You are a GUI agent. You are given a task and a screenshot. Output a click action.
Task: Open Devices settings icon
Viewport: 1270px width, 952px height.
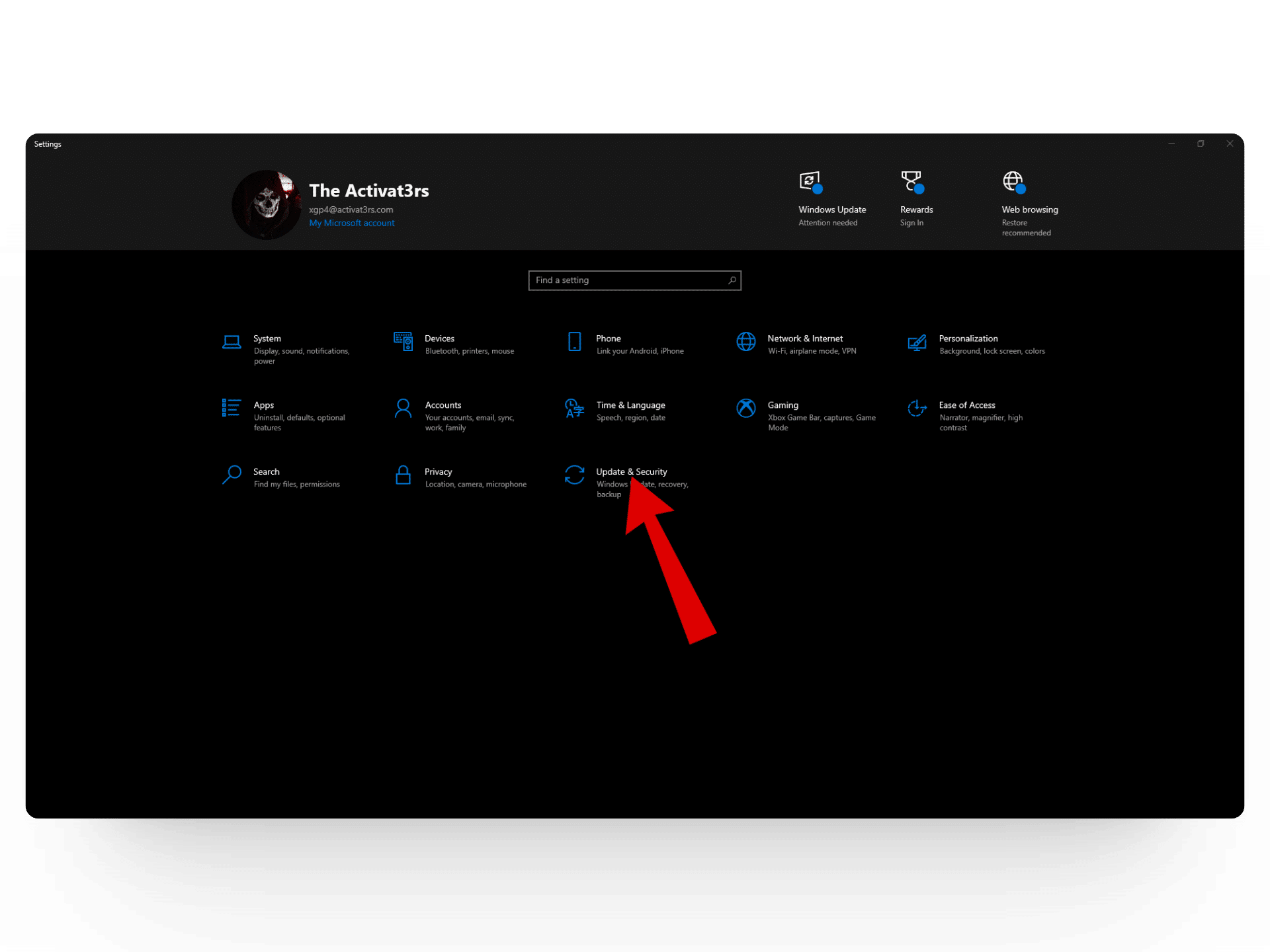pos(403,342)
